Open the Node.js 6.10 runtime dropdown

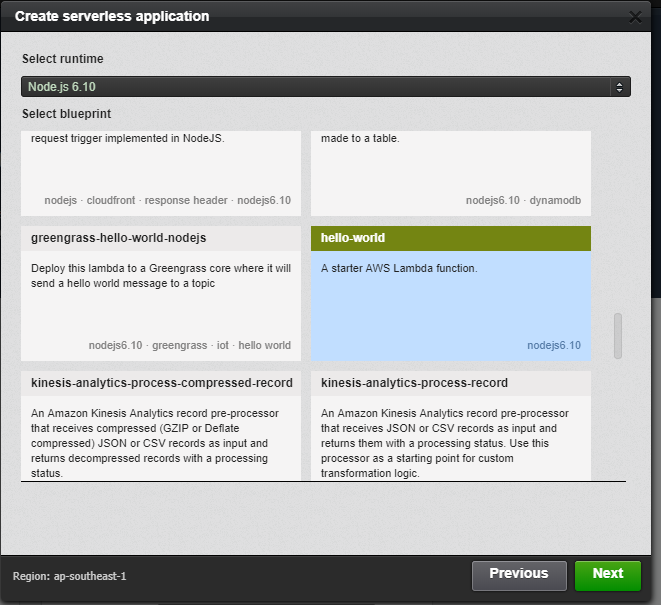pyautogui.click(x=325, y=86)
